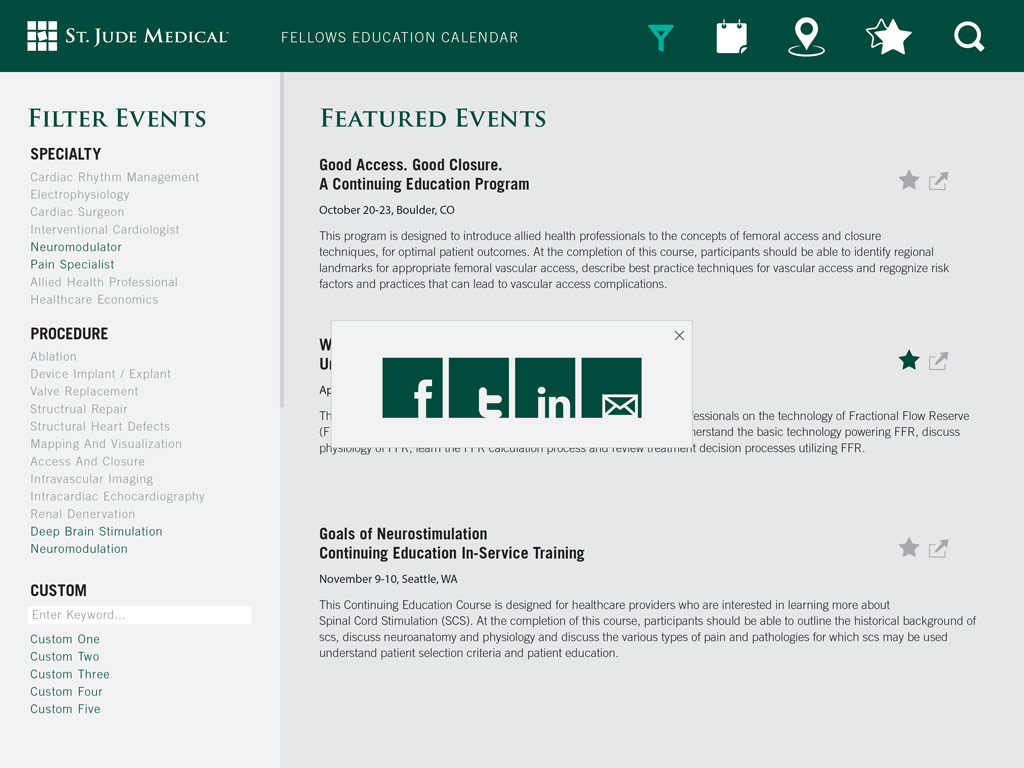Share via Facebook icon in popup

412,387
